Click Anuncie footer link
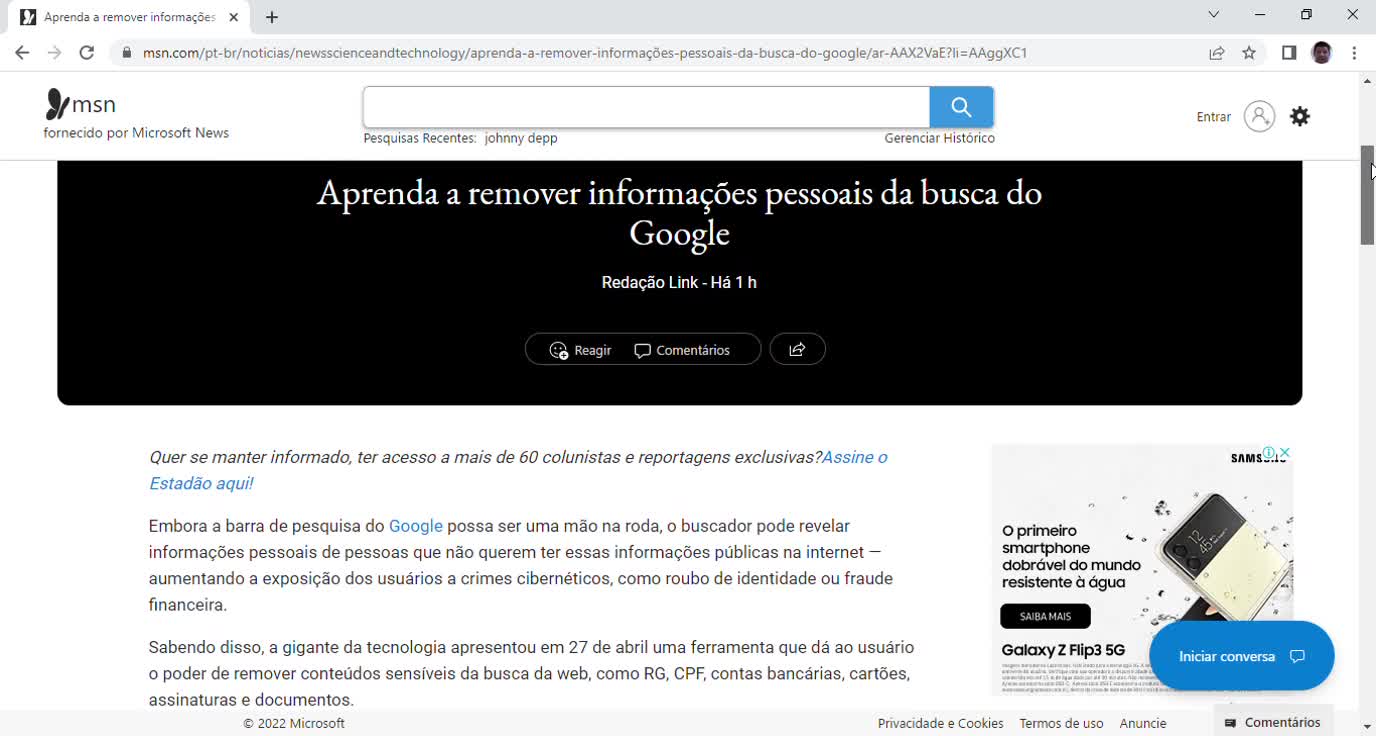The height and width of the screenshot is (736, 1376). pyautogui.click(x=1143, y=723)
